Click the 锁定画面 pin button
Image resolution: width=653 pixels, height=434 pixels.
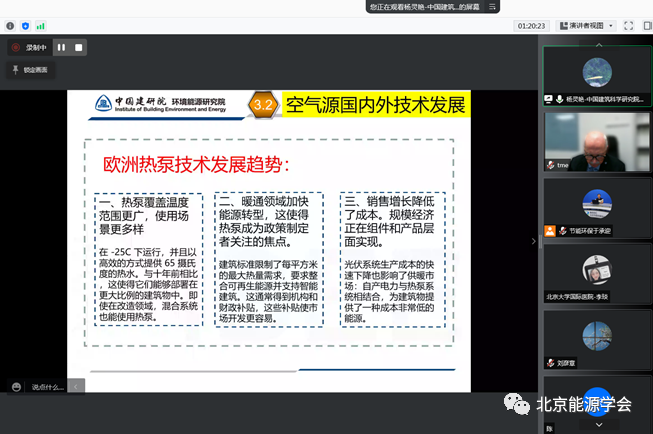[30, 70]
